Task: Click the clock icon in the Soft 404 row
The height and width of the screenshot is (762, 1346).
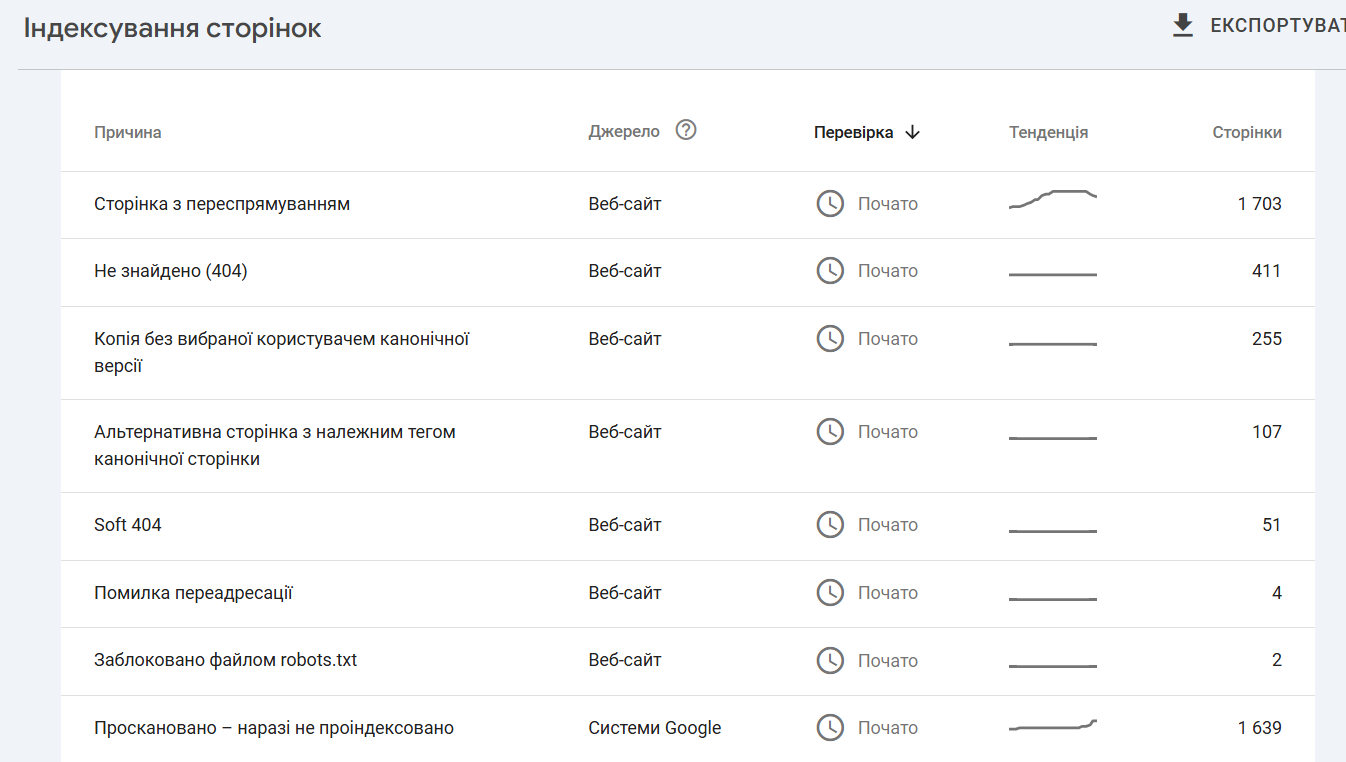Action: [x=830, y=525]
